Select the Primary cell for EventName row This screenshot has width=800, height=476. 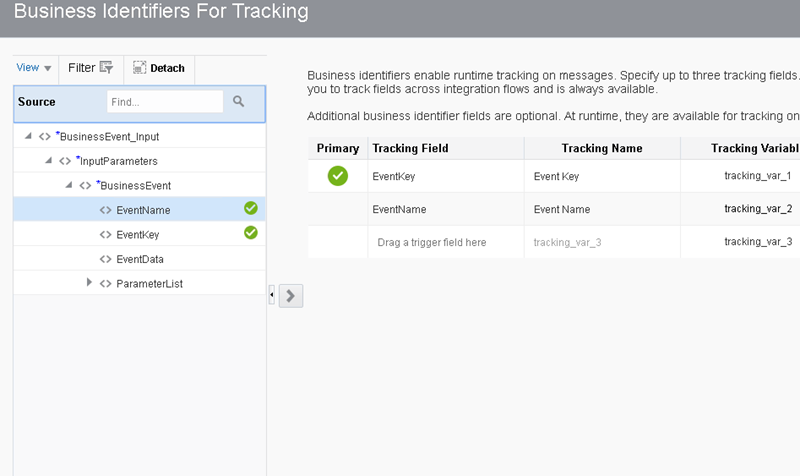tap(338, 209)
